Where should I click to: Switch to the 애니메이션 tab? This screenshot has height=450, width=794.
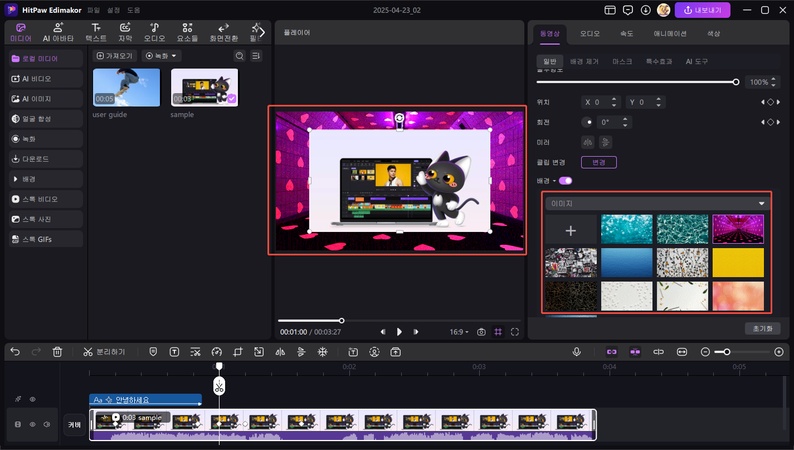(669, 33)
